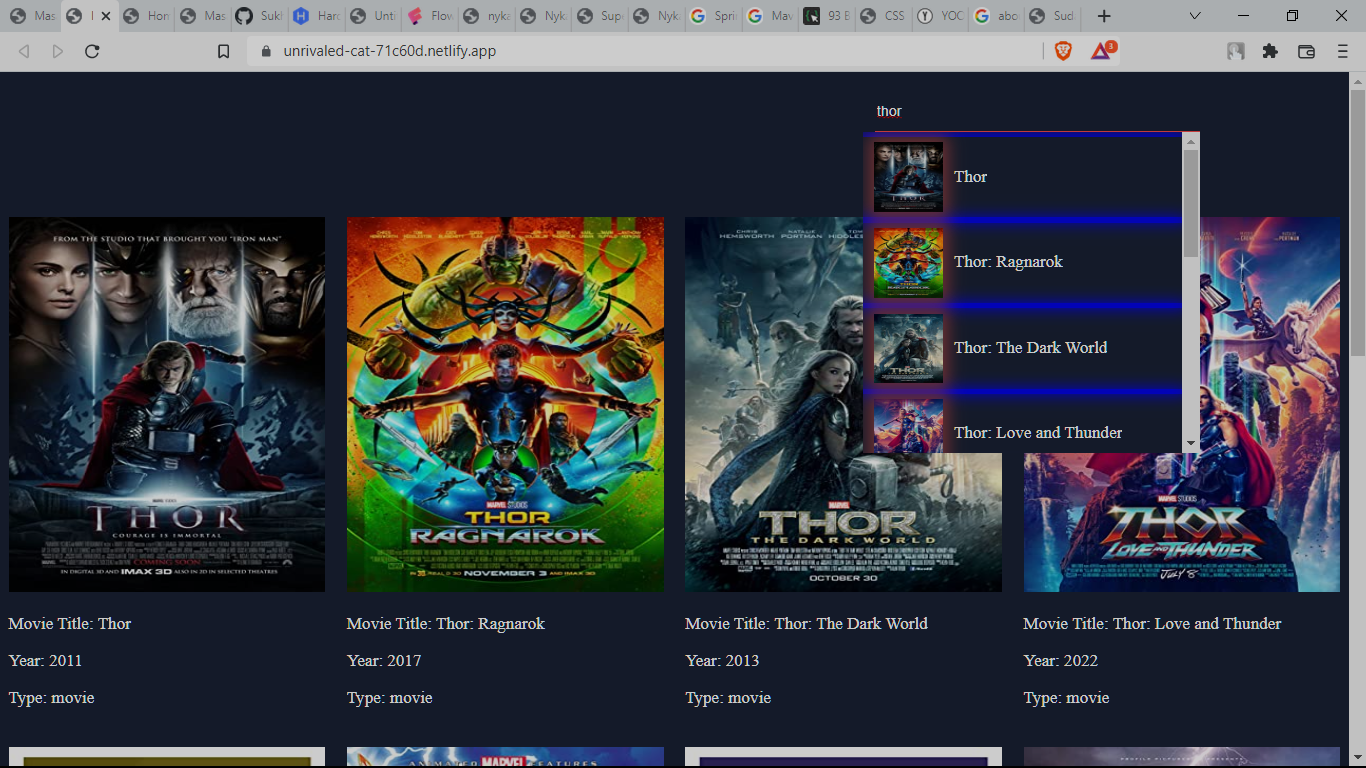Open the Brave Wallet icon
This screenshot has width=1366, height=768.
[x=1306, y=51]
